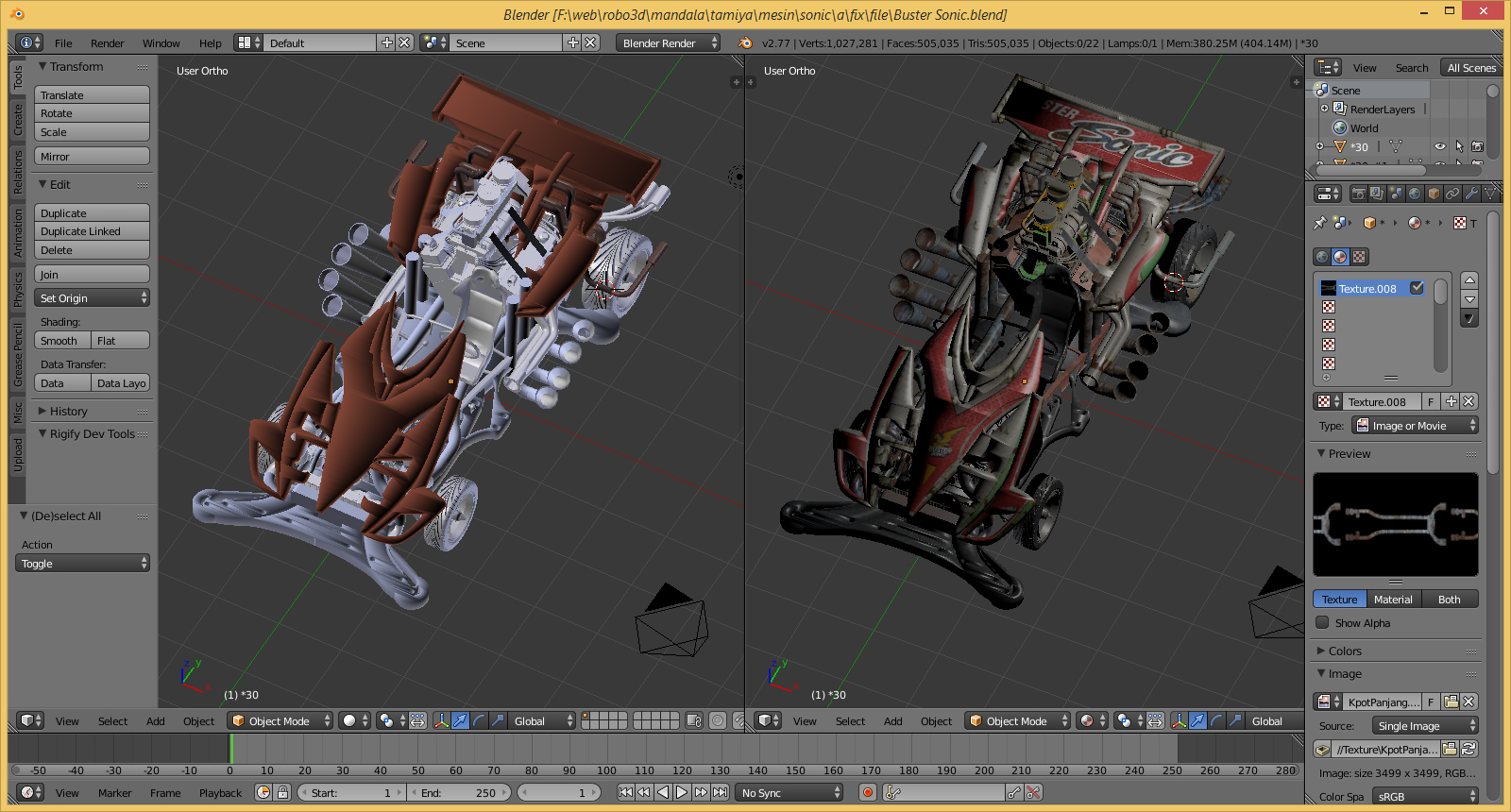Switch to the Physics tab in tool shelf
Image resolution: width=1511 pixels, height=812 pixels.
click(17, 290)
